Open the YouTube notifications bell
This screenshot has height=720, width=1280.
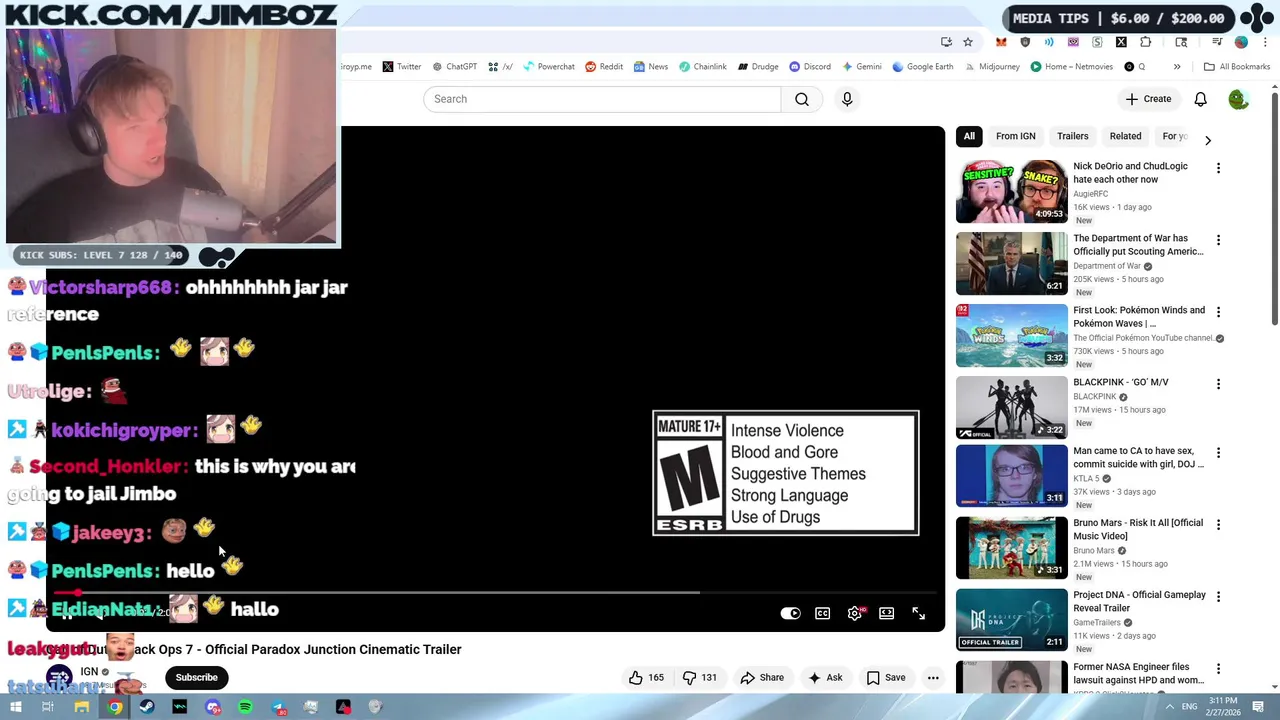pyautogui.click(x=1200, y=99)
